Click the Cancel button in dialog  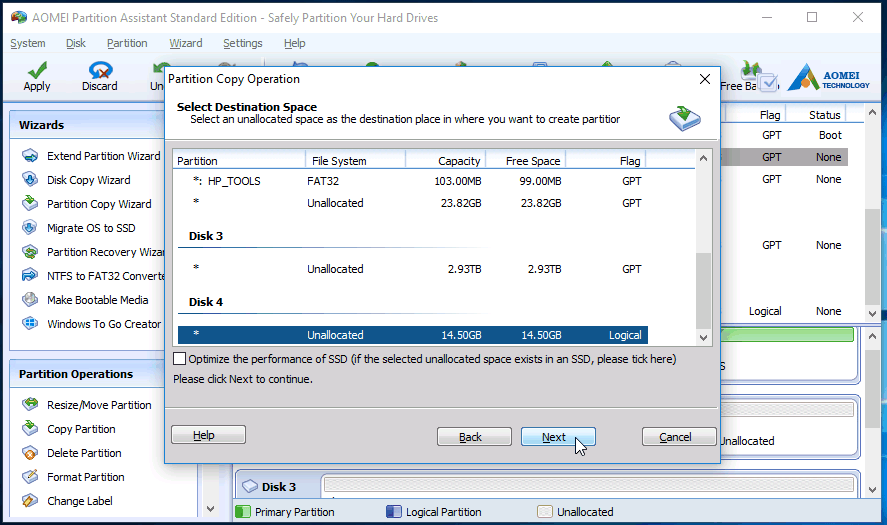click(x=679, y=437)
